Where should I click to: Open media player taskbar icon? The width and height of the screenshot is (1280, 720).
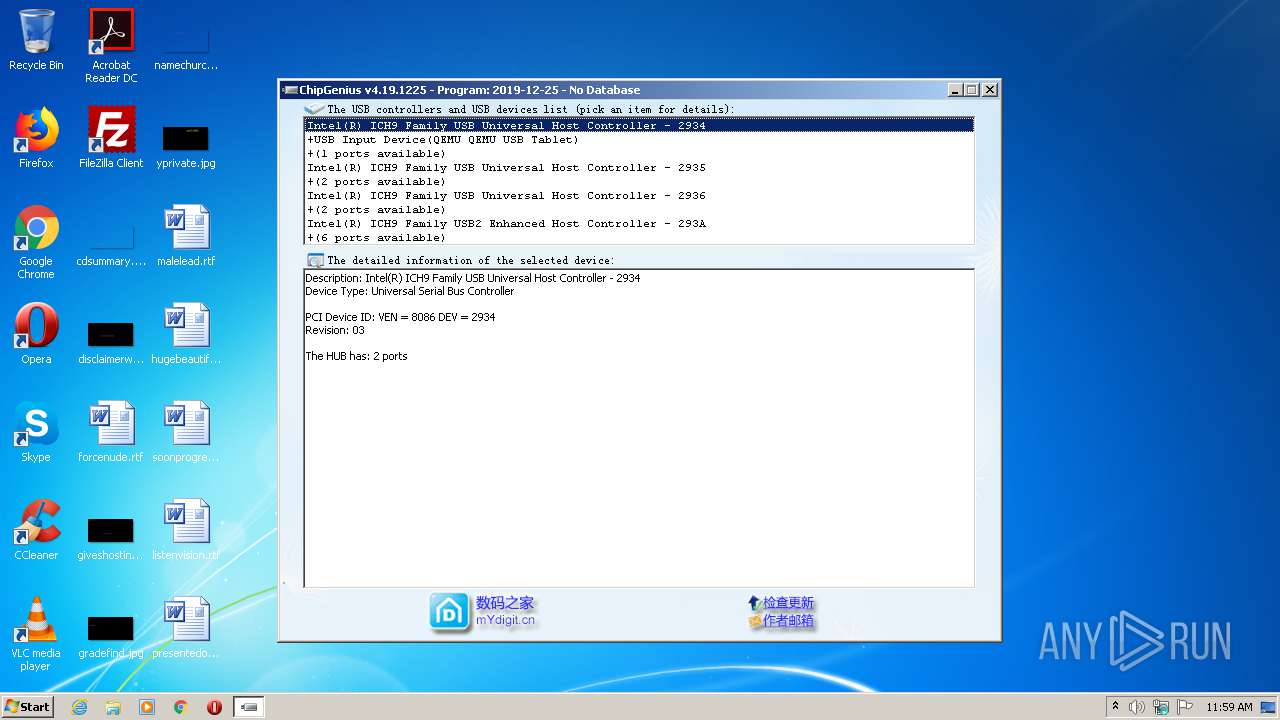(x=147, y=707)
